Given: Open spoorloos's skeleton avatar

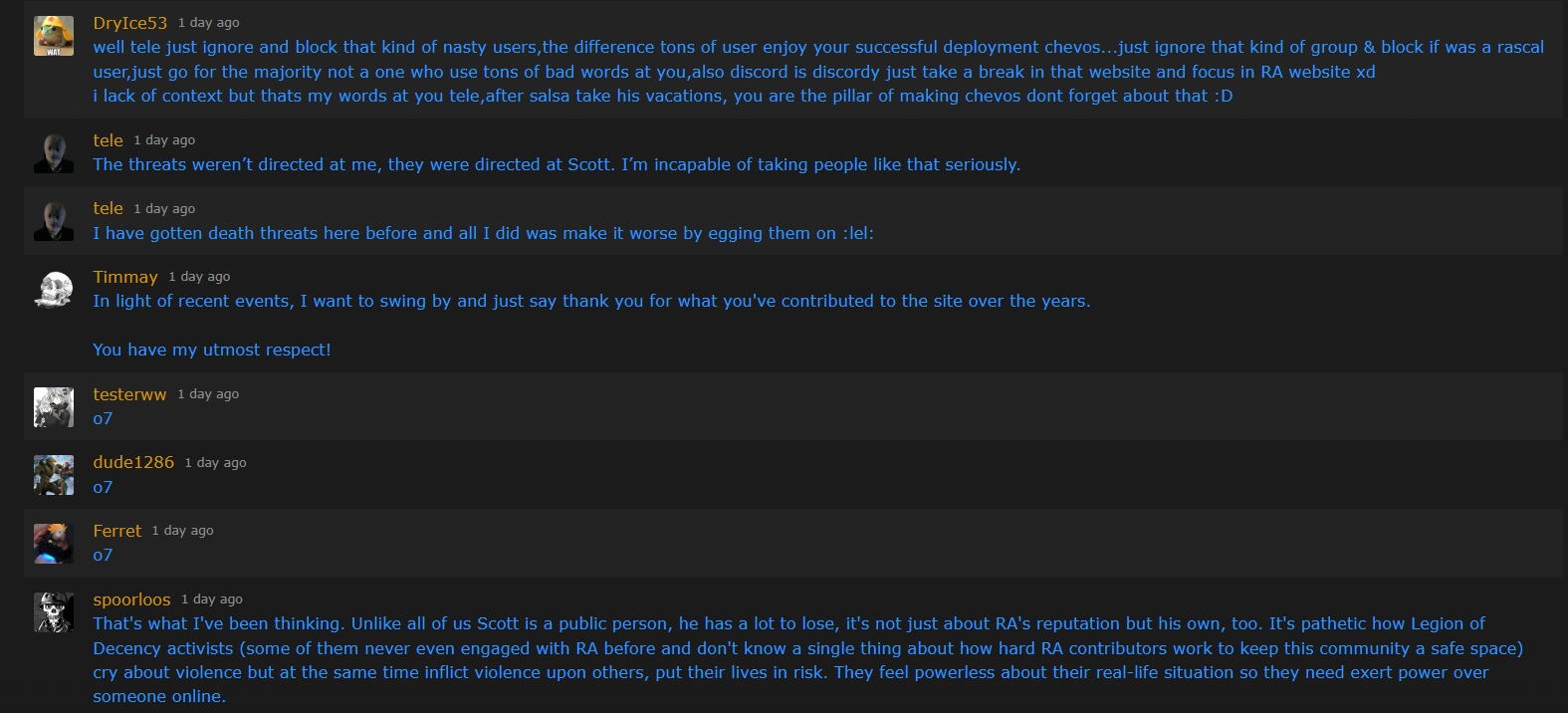Looking at the screenshot, I should point(54,612).
